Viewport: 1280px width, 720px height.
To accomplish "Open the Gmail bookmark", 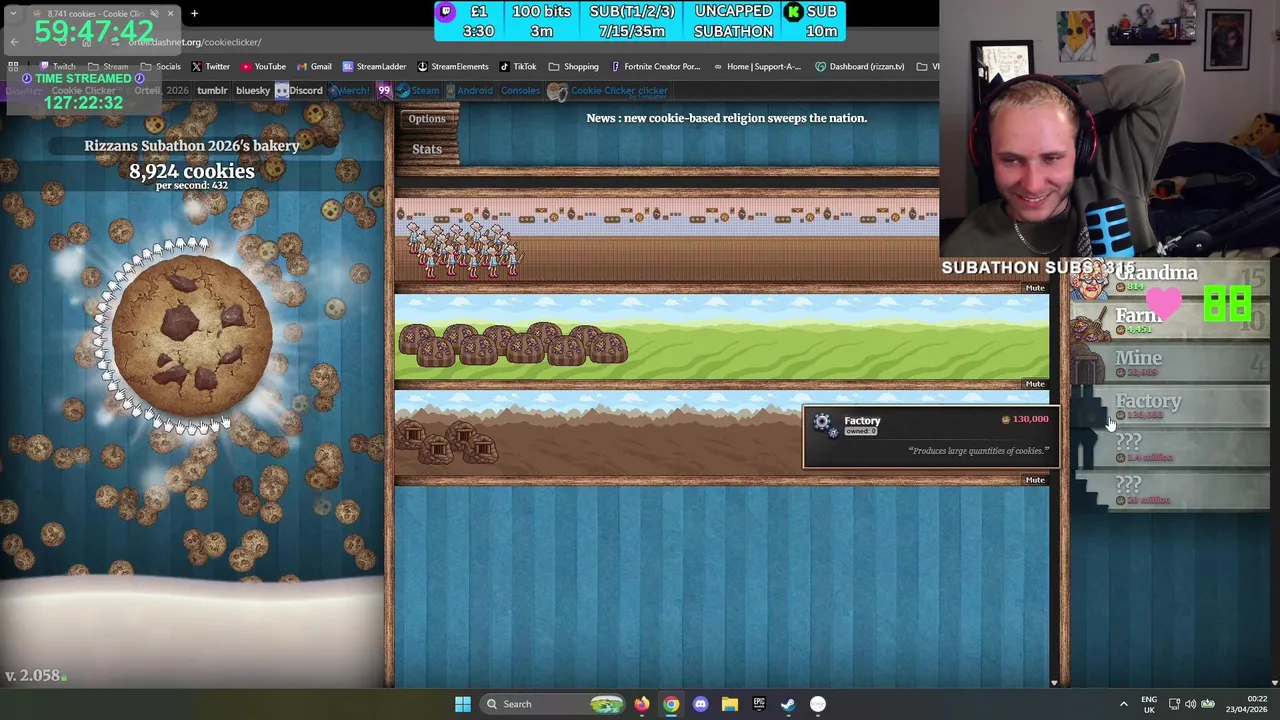I will [x=314, y=67].
